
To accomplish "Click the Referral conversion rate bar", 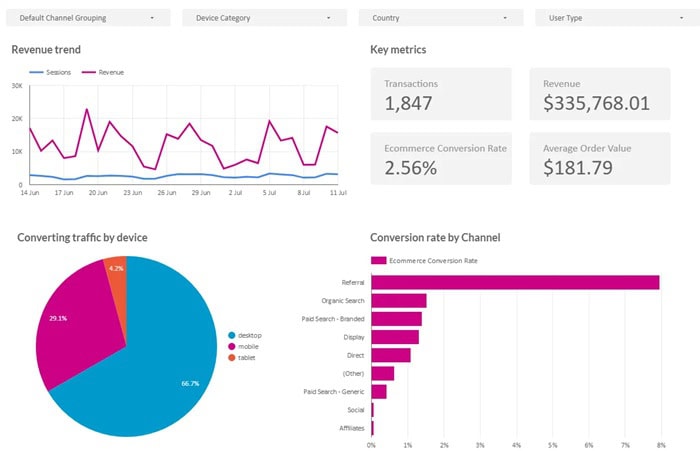I will [515, 282].
